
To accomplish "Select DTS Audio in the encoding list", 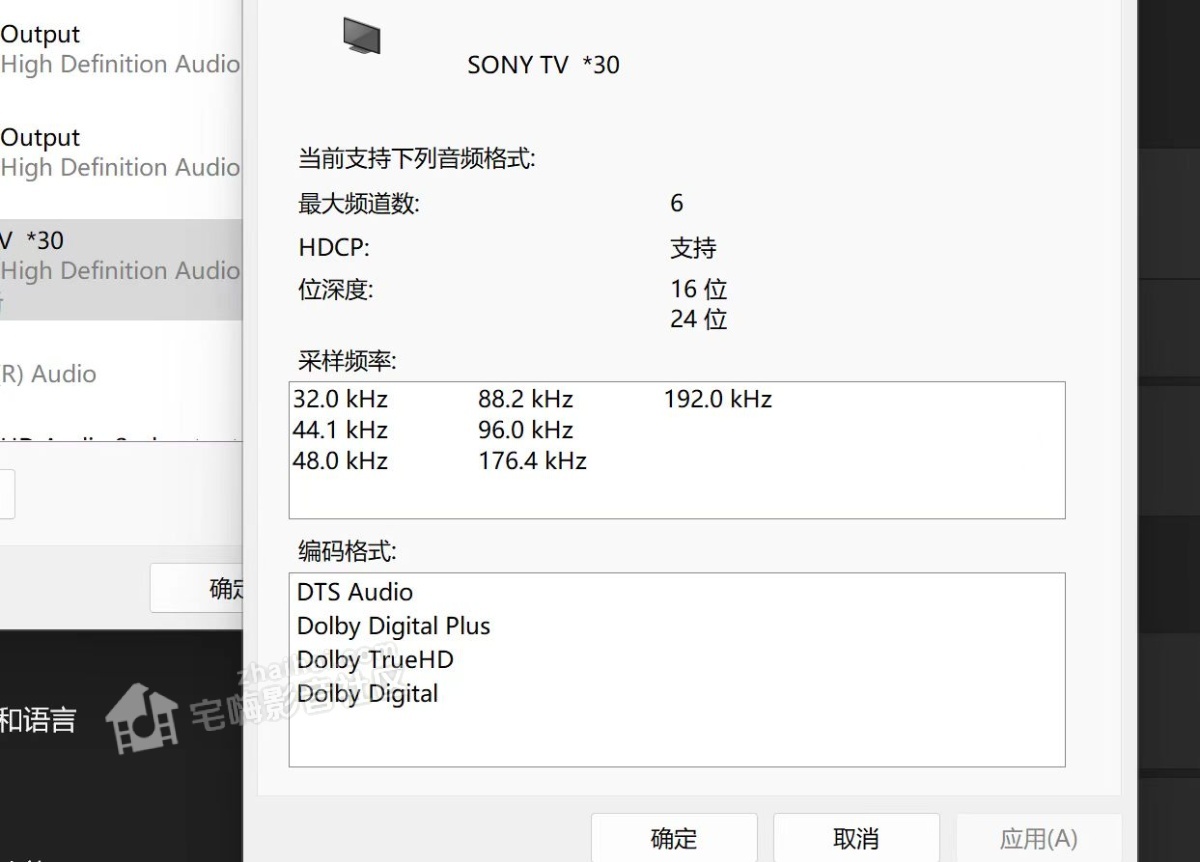I will [355, 592].
